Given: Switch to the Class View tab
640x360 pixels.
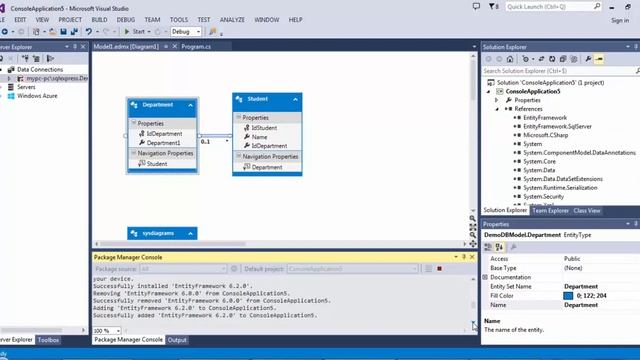Looking at the screenshot, I should coord(587,211).
